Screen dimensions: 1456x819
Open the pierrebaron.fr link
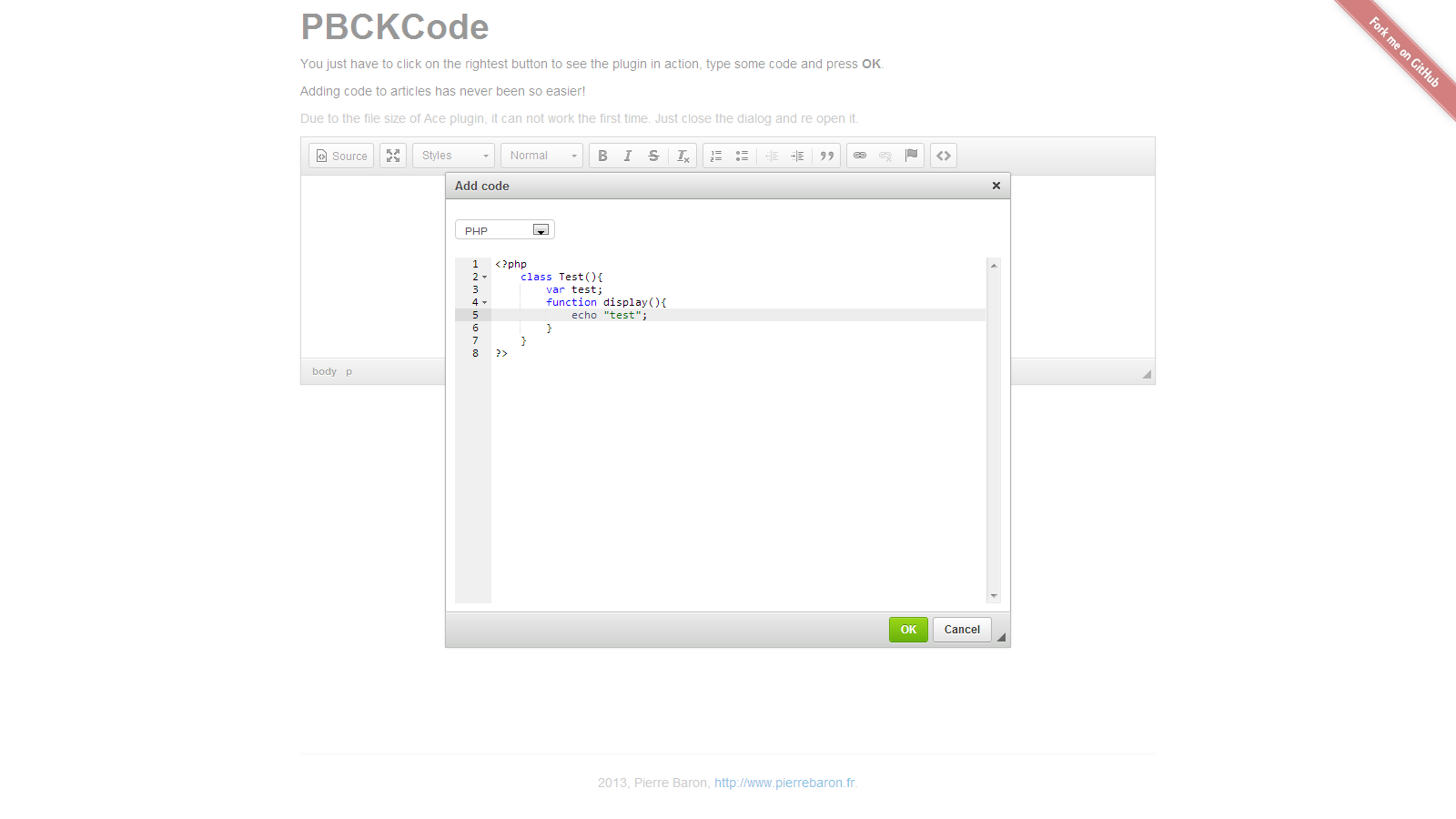click(x=784, y=783)
